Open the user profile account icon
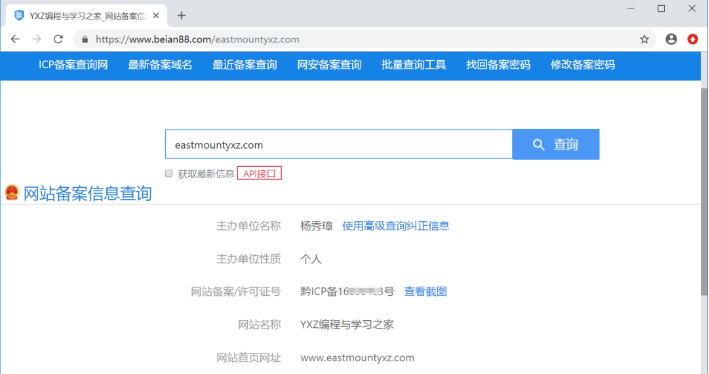 671,39
